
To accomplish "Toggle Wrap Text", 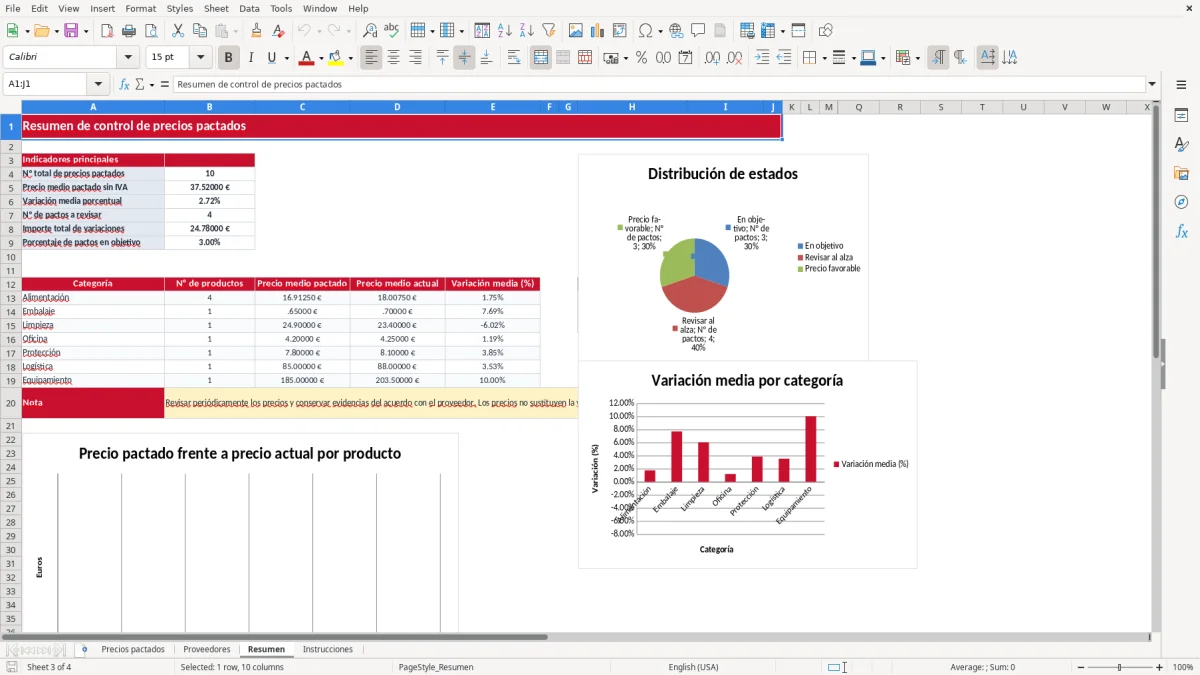I will coord(514,58).
